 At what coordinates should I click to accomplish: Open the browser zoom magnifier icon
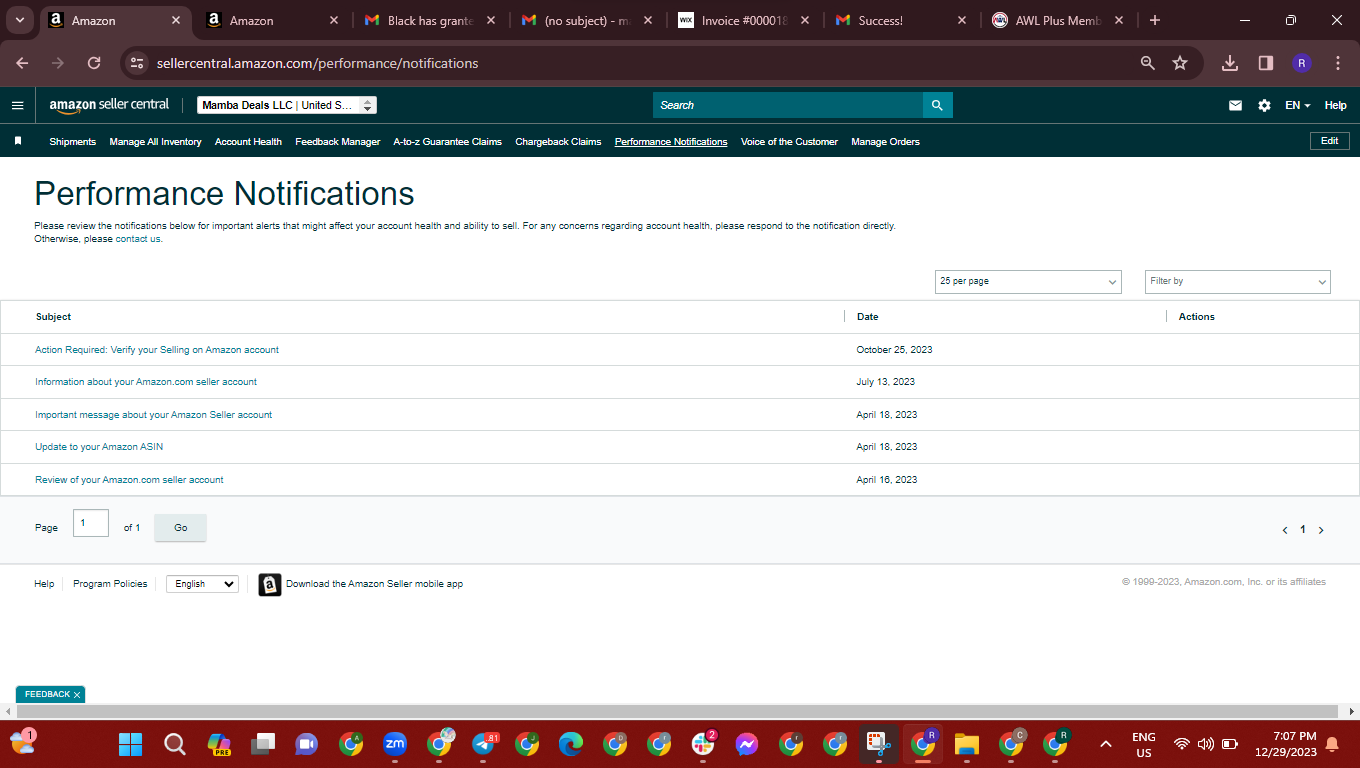pos(1148,63)
